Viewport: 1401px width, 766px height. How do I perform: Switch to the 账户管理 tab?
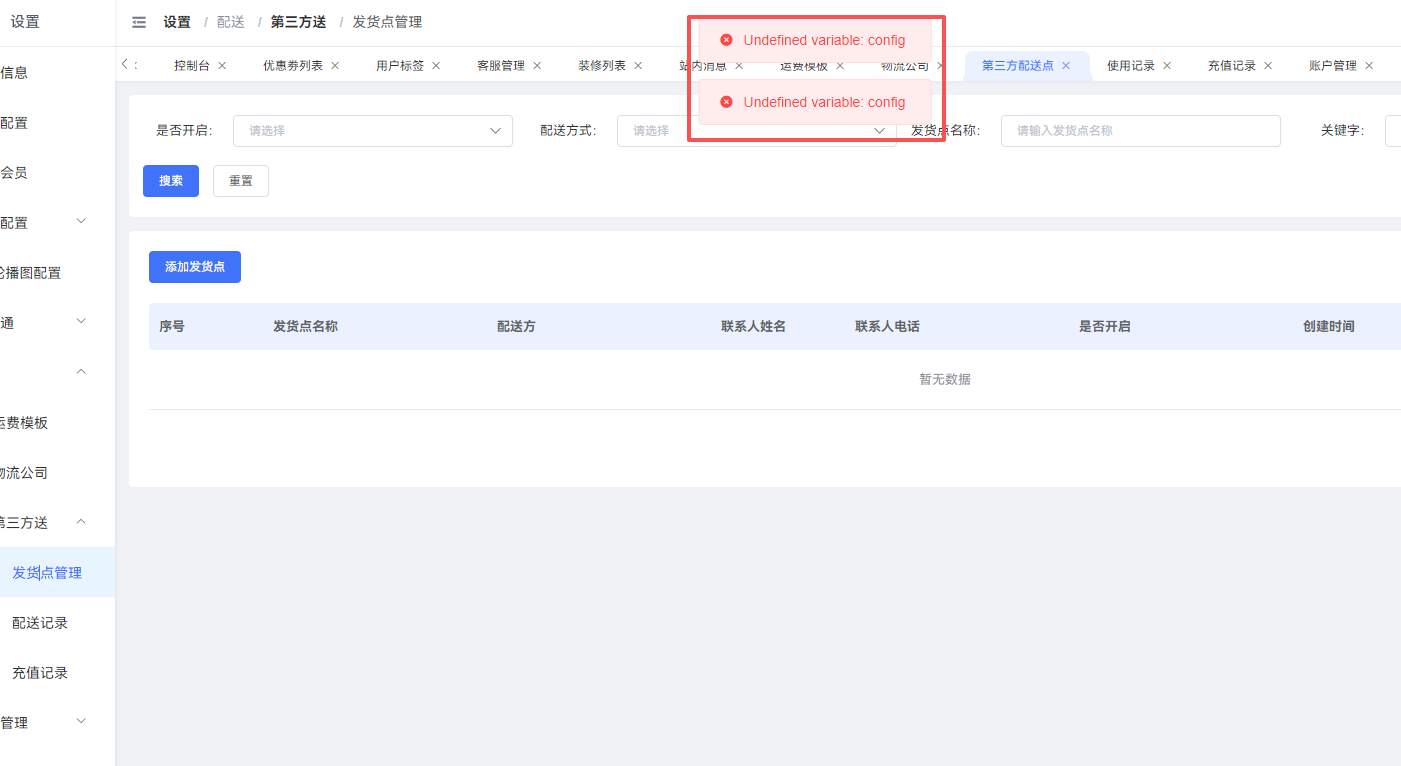click(1332, 66)
